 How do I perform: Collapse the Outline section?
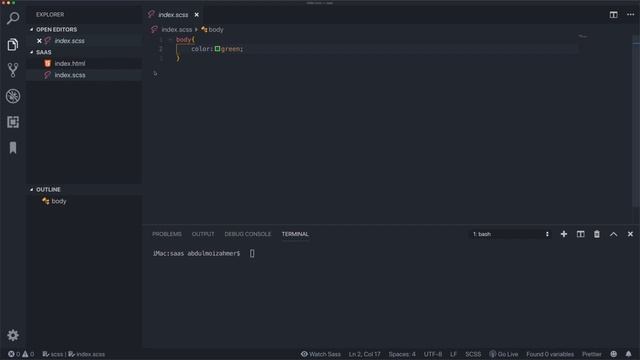[31, 189]
